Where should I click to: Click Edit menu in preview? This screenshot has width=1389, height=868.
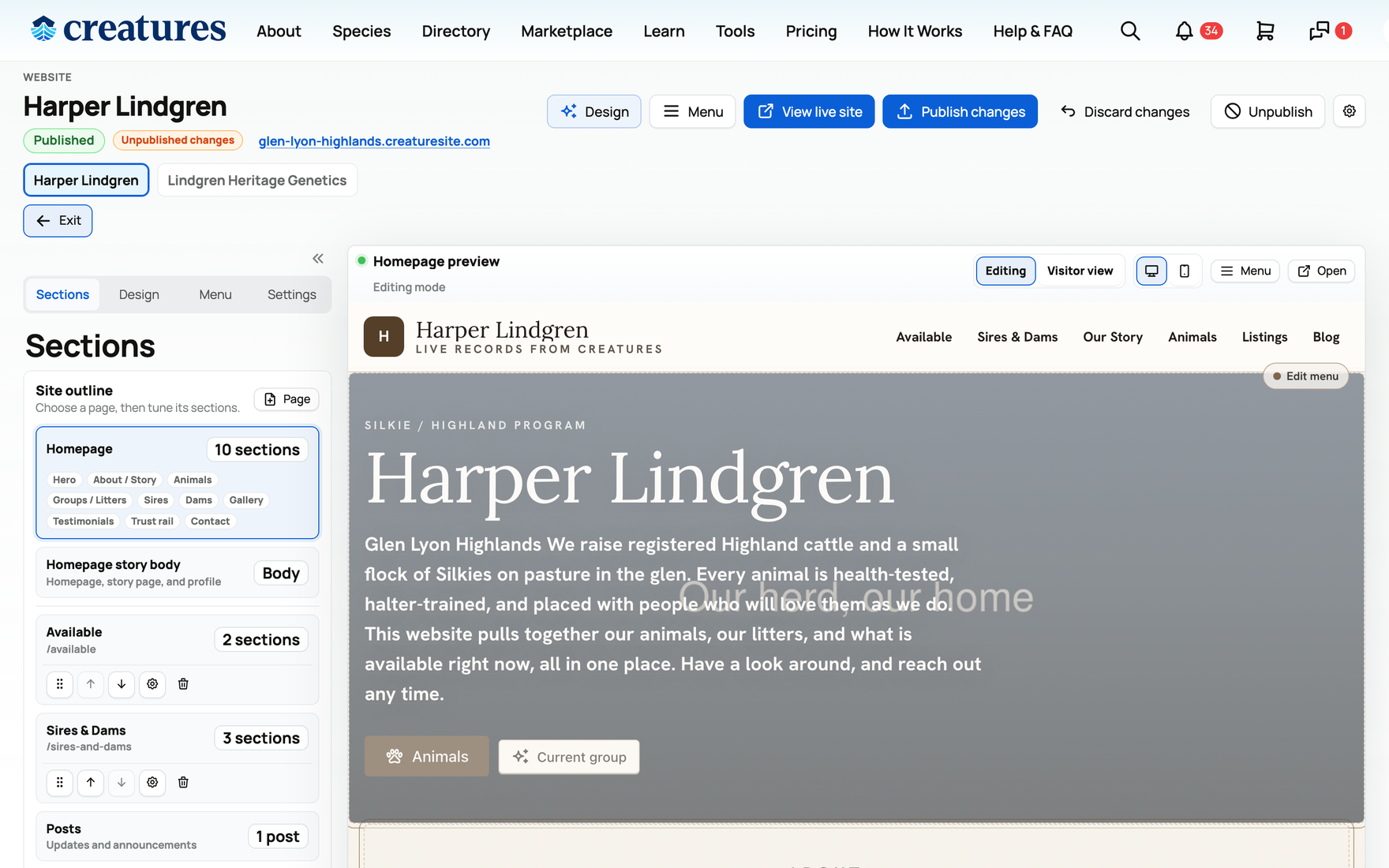[x=1305, y=376]
